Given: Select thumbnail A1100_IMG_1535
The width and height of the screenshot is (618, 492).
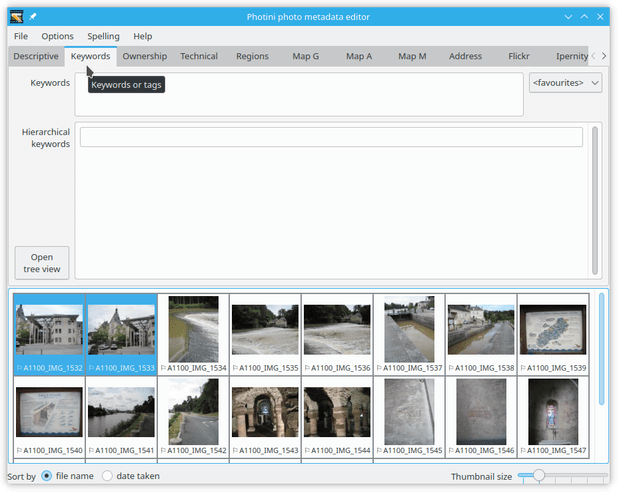Looking at the screenshot, I should point(265,334).
